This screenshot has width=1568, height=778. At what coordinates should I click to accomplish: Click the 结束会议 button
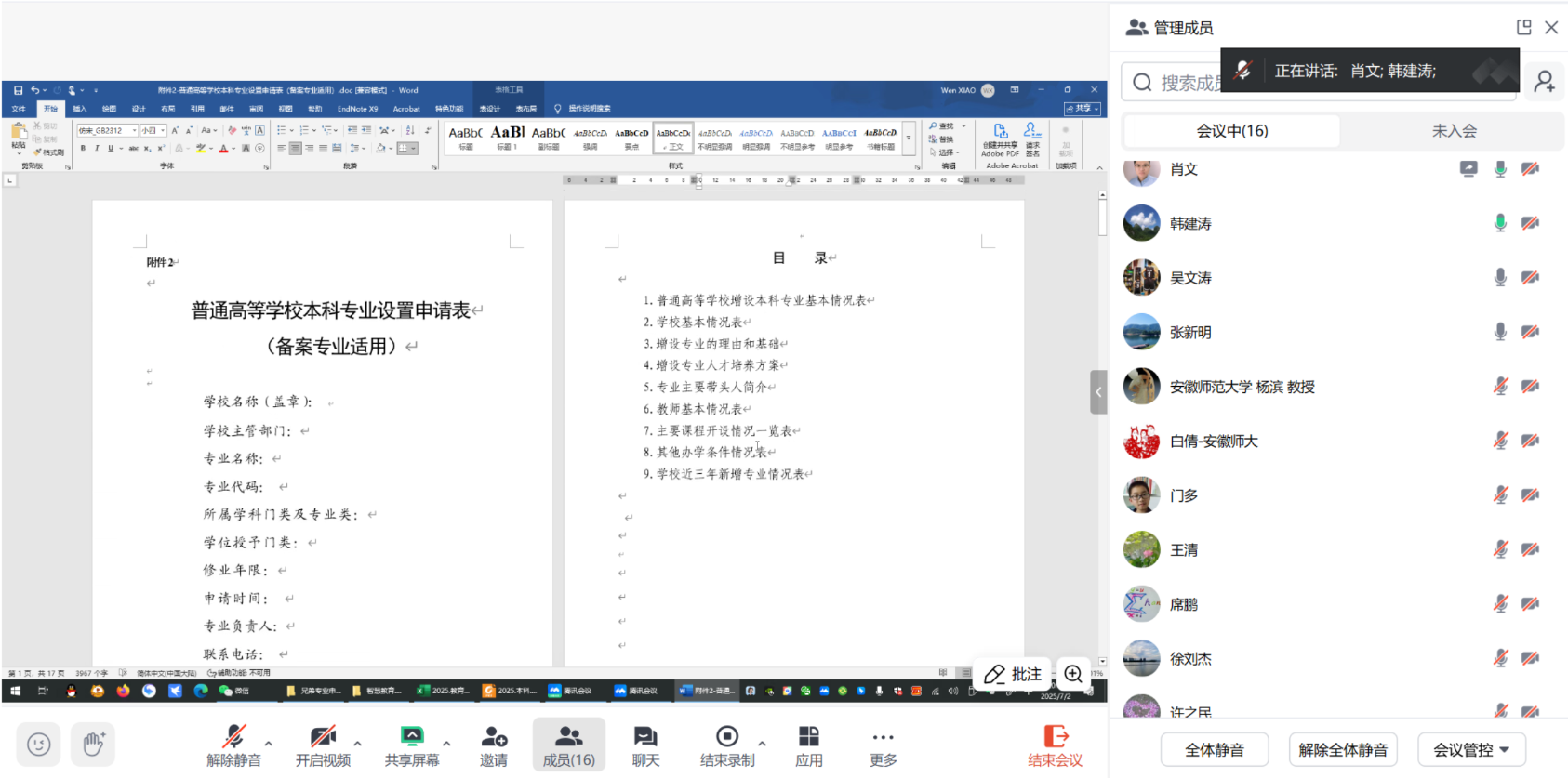[x=1055, y=745]
